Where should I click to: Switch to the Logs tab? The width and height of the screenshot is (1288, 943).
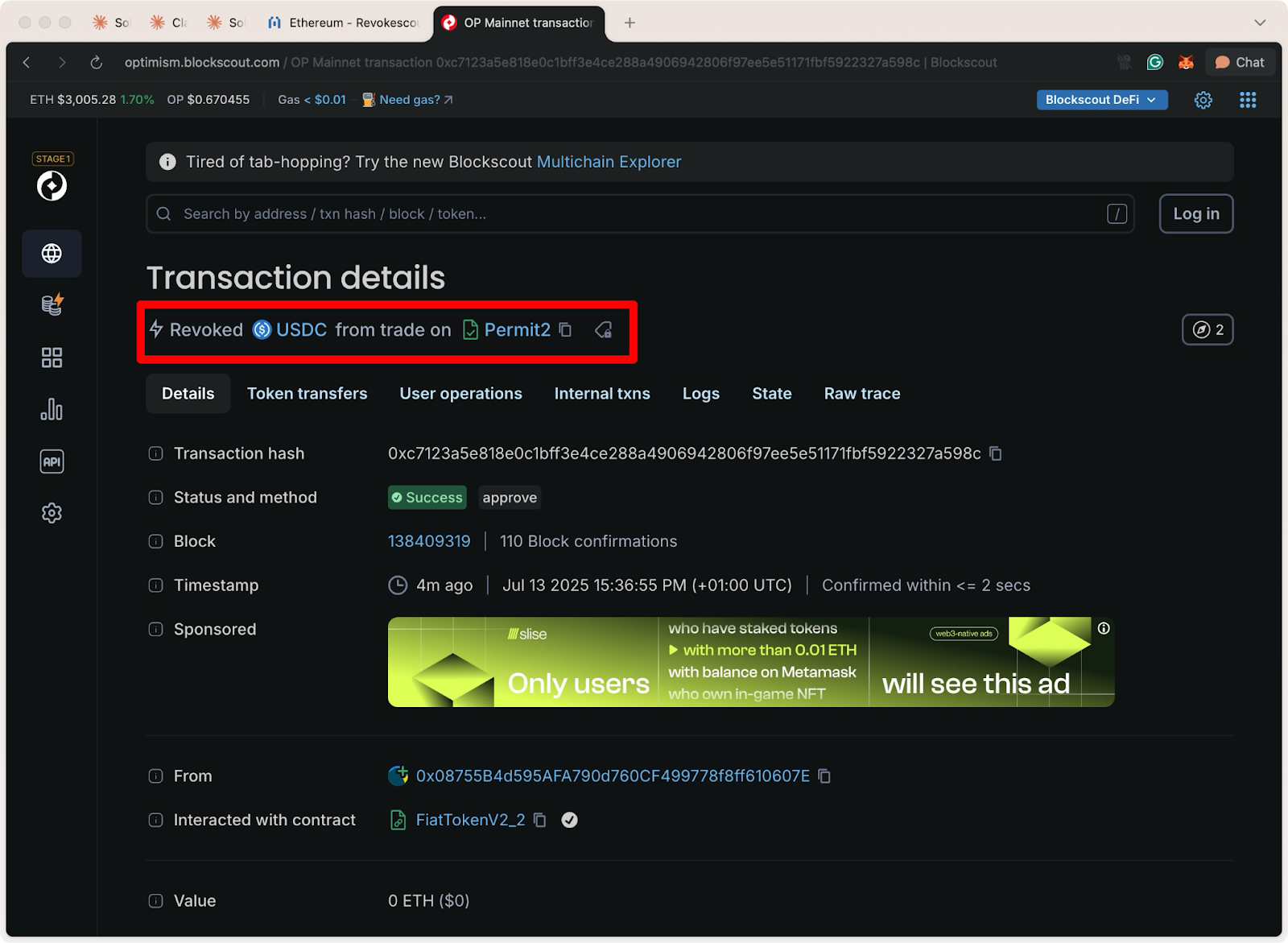701,394
